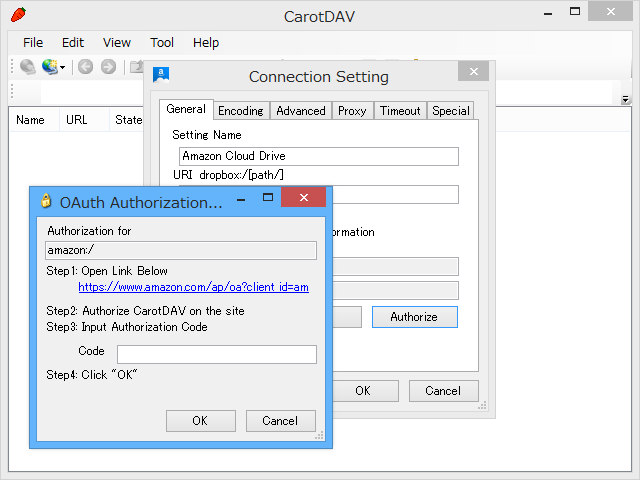This screenshot has height=480, width=640.
Task: Click the Forward arrow toolbar icon
Action: [108, 67]
